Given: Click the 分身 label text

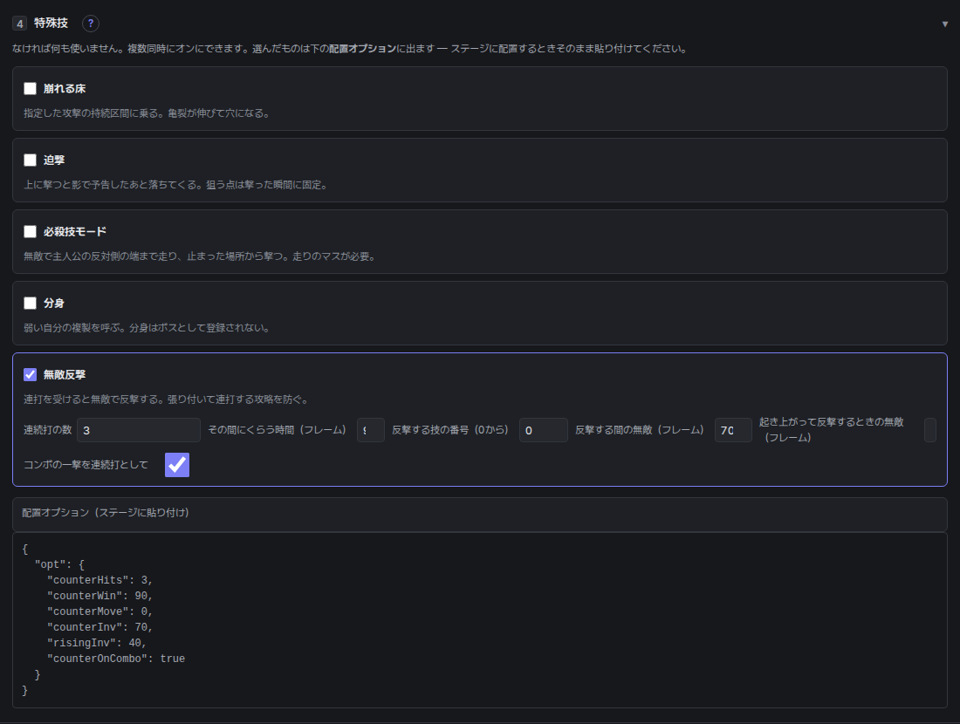Looking at the screenshot, I should pos(54,303).
